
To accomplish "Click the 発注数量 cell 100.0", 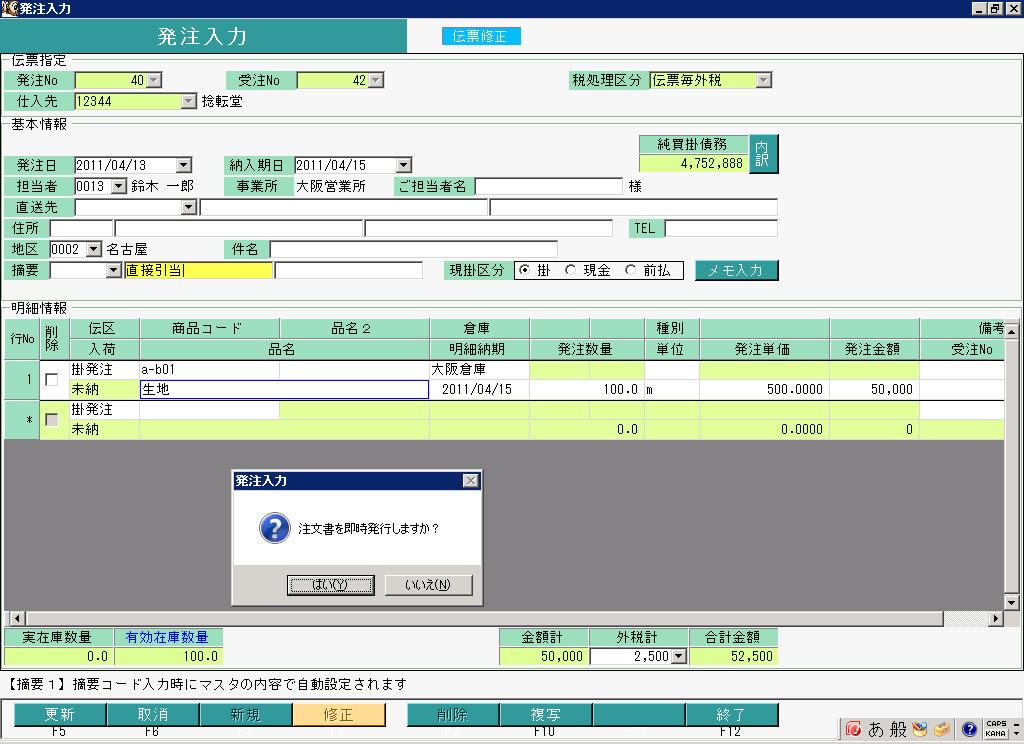I will (x=586, y=389).
